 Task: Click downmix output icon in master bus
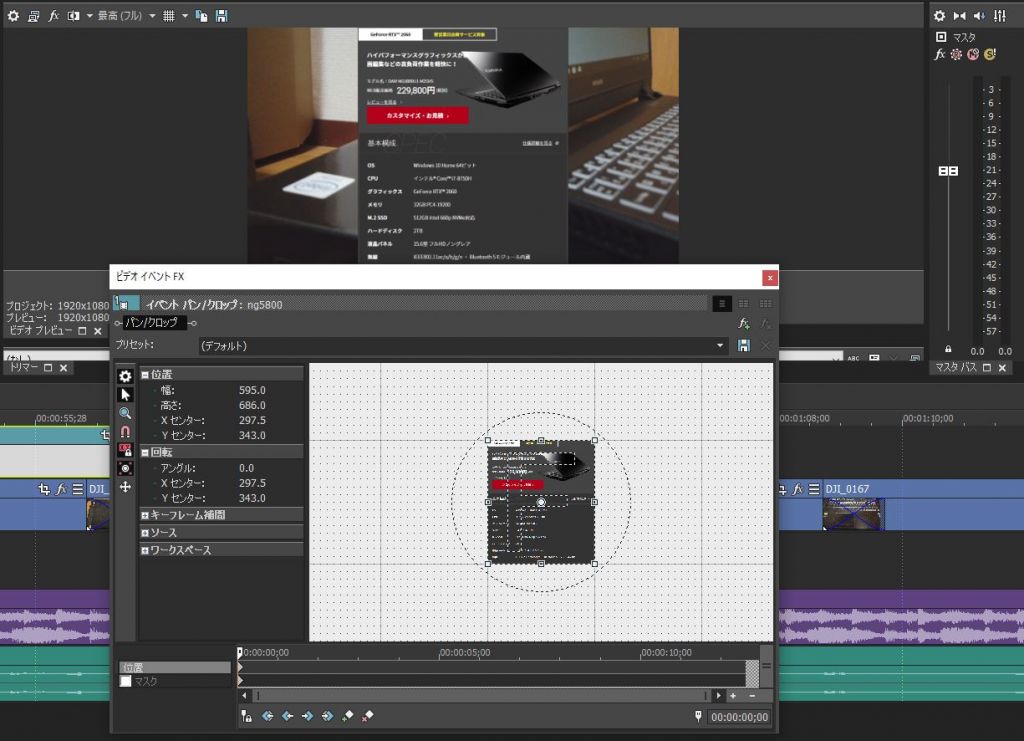click(959, 16)
